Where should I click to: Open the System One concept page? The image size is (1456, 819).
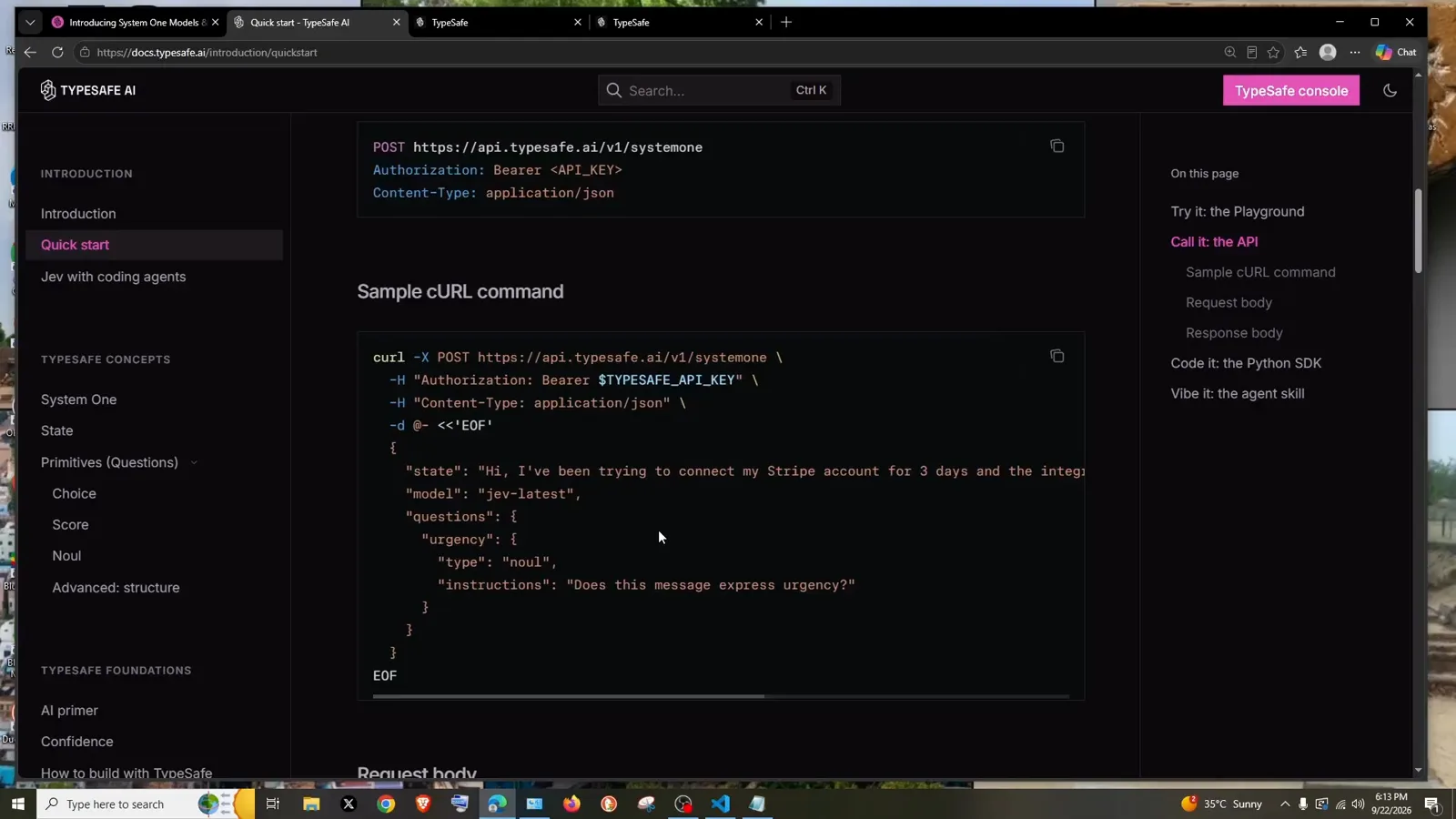[x=78, y=399]
